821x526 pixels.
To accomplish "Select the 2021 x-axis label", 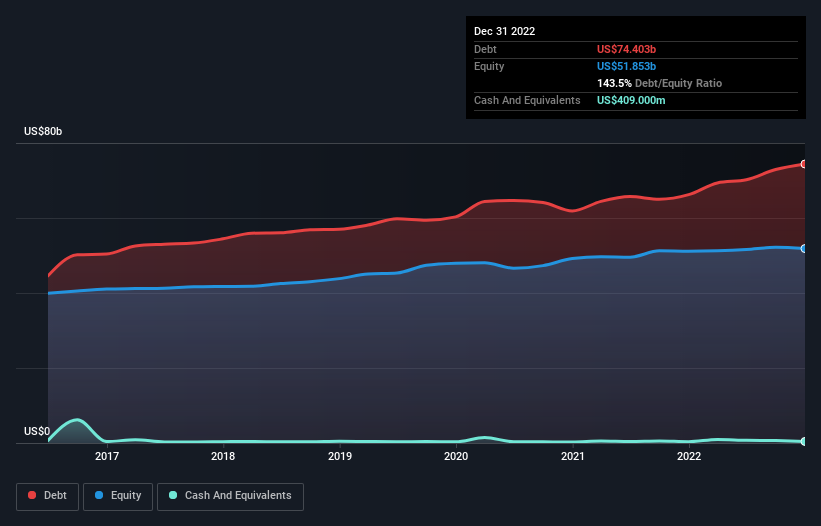I will pyautogui.click(x=573, y=456).
